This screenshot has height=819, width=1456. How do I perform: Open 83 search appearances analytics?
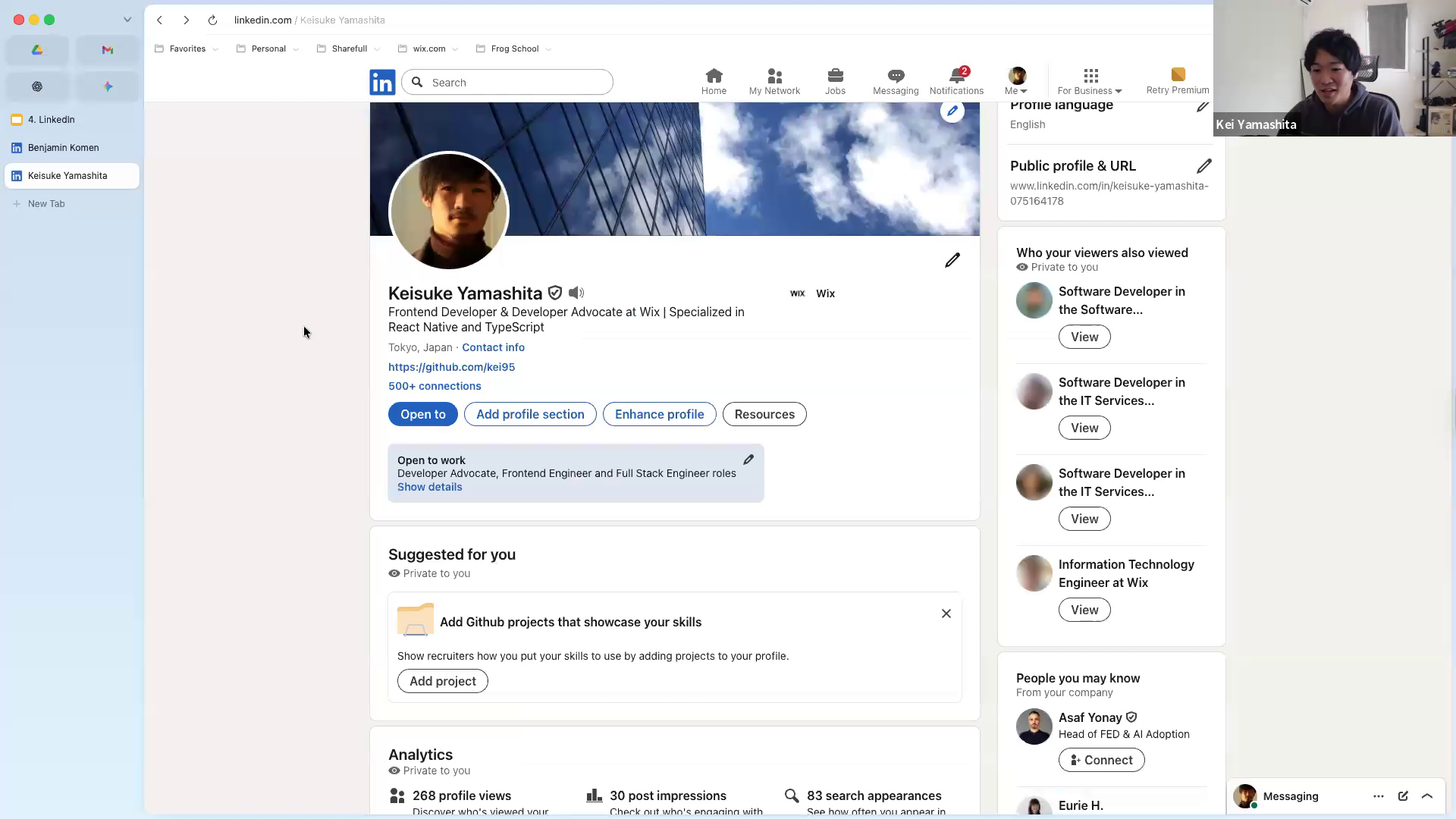874,795
